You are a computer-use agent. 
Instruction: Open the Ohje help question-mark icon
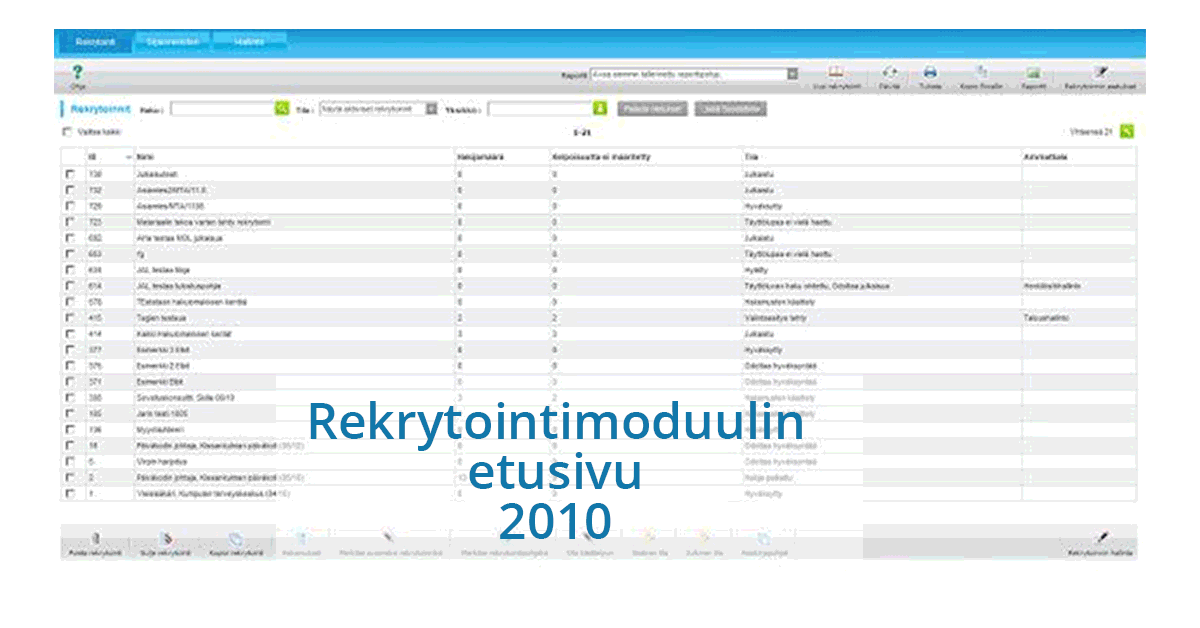point(77,73)
